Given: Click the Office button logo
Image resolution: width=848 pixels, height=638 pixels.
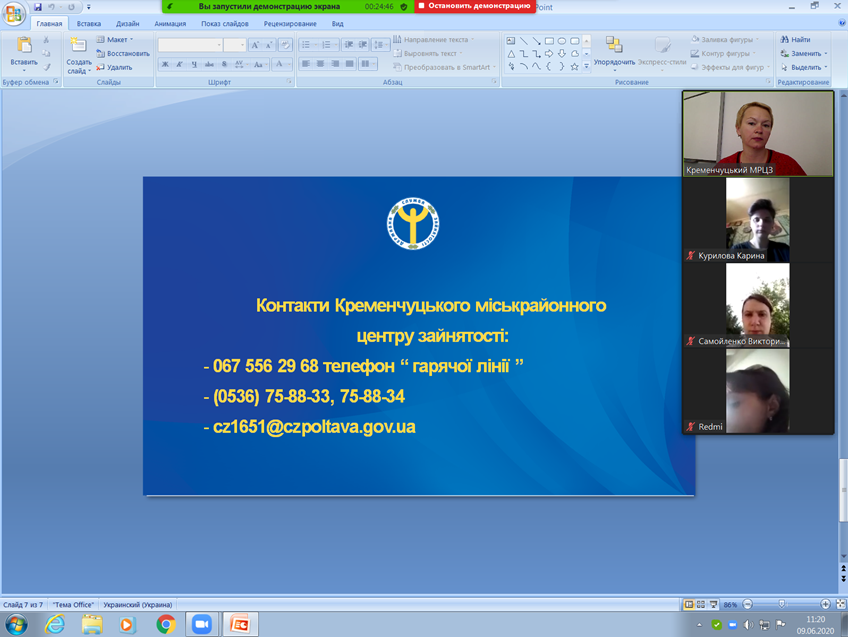Looking at the screenshot, I should click(x=14, y=12).
